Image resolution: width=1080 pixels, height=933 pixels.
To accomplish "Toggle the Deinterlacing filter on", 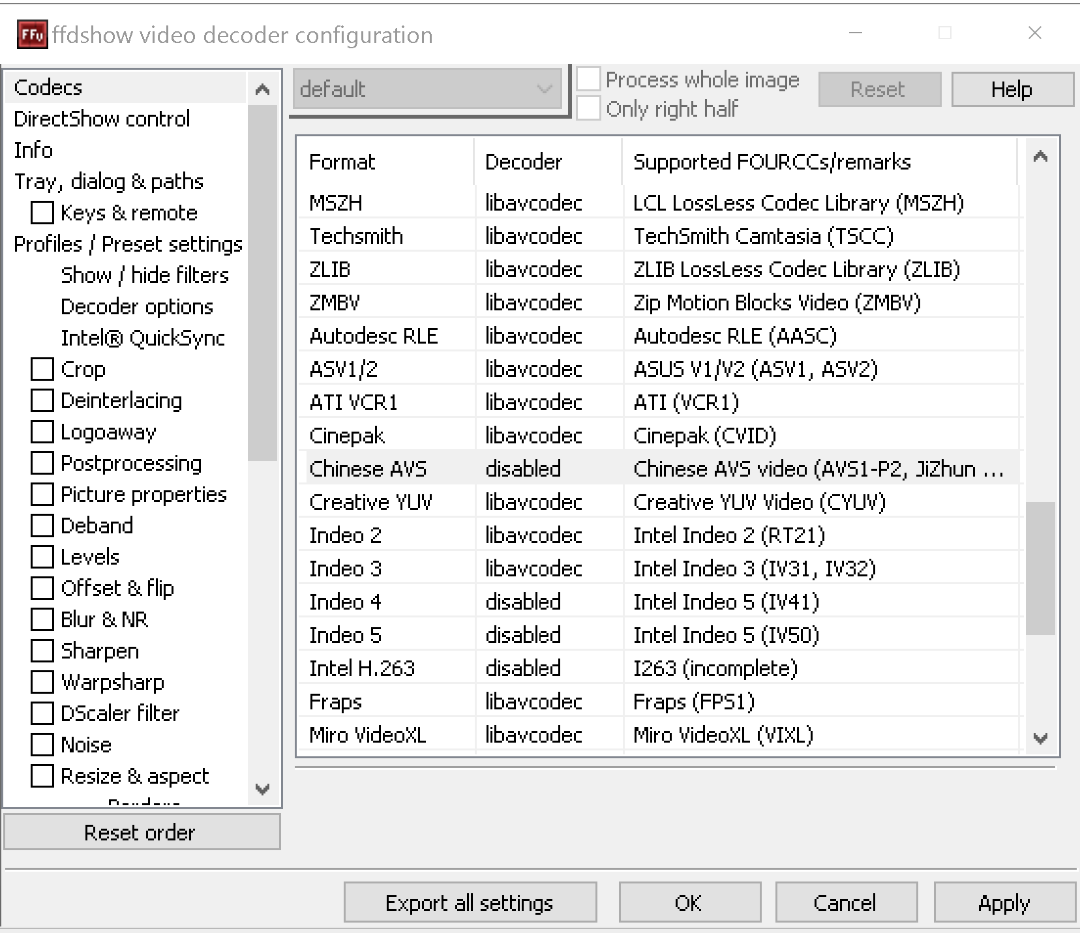I will [41, 400].
